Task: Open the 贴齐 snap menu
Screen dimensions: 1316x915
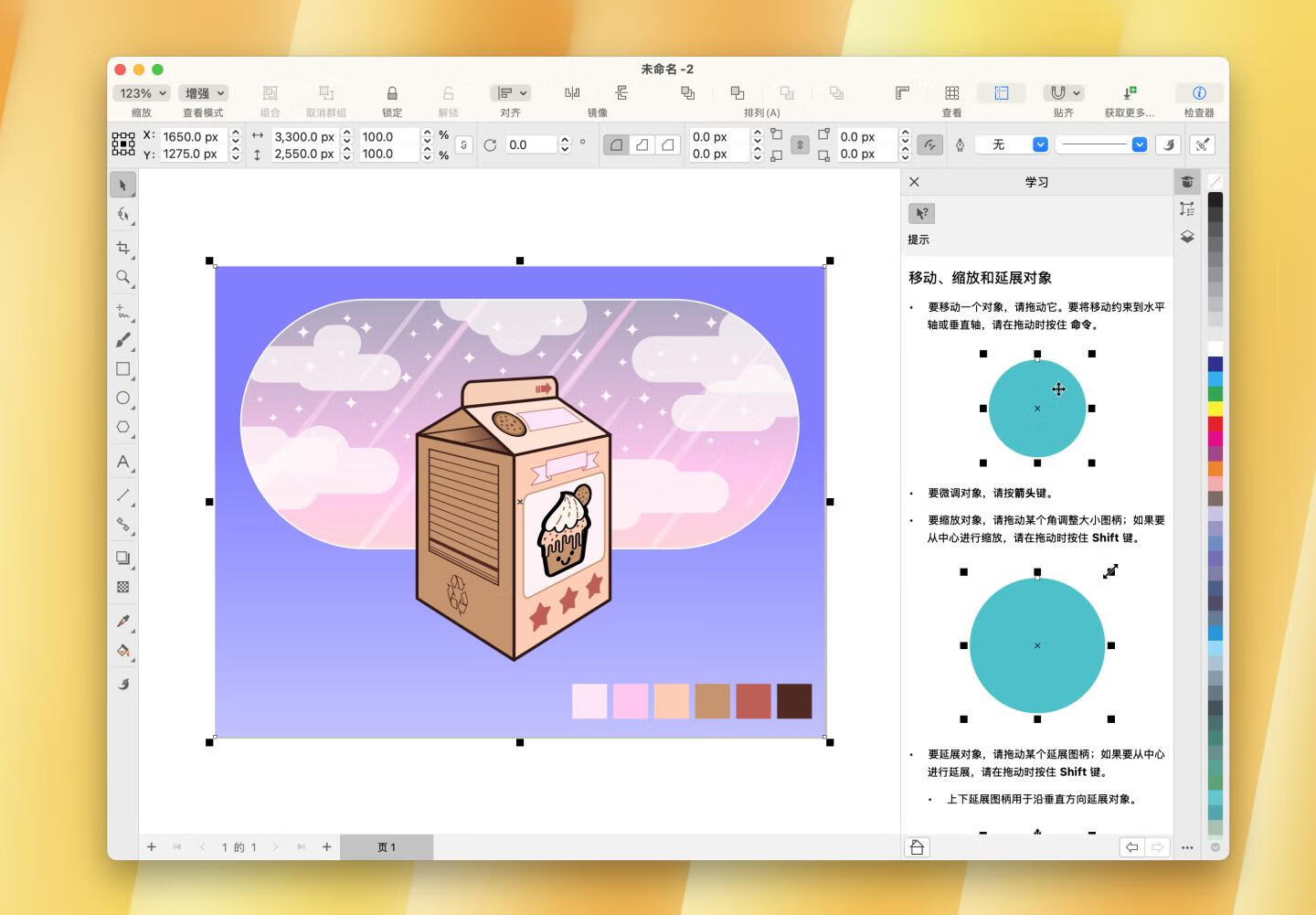Action: coord(1063,92)
